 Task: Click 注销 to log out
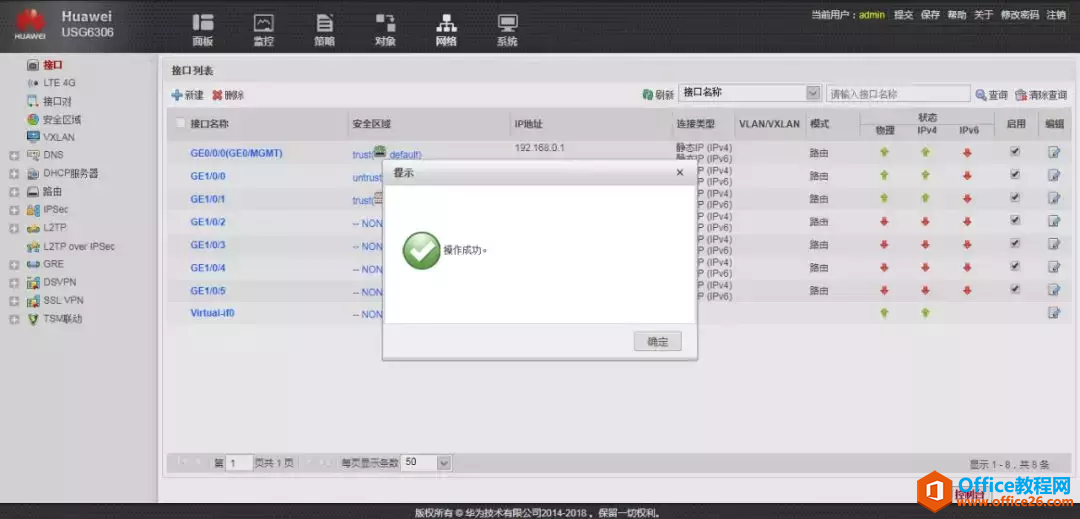click(1057, 14)
